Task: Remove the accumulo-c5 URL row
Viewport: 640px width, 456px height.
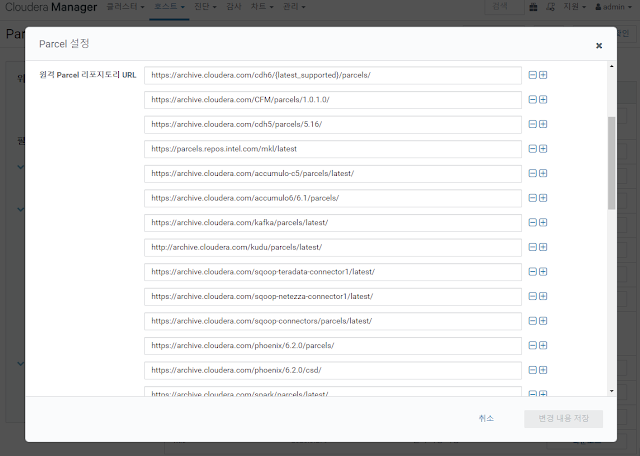Action: click(533, 174)
